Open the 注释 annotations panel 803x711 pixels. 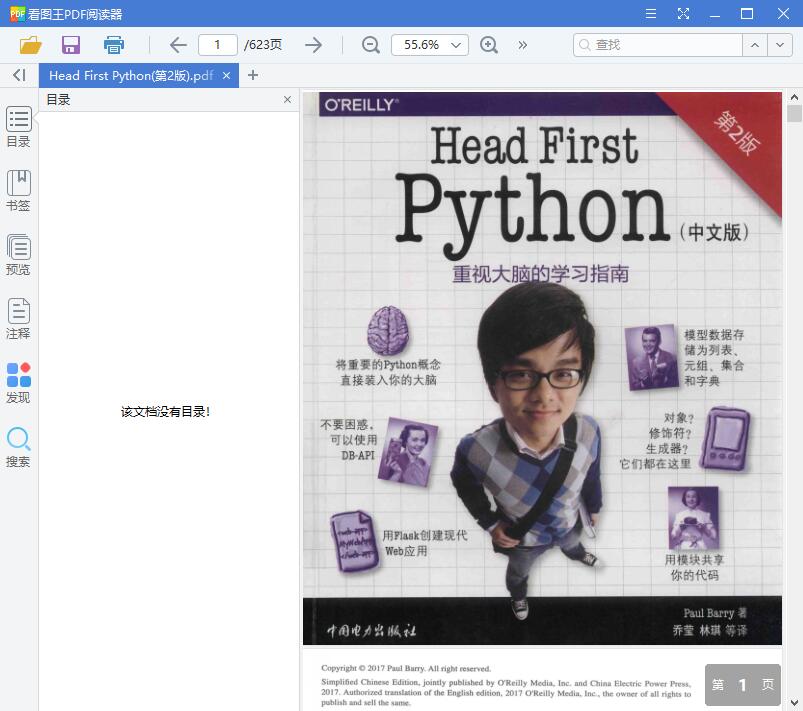pos(18,319)
